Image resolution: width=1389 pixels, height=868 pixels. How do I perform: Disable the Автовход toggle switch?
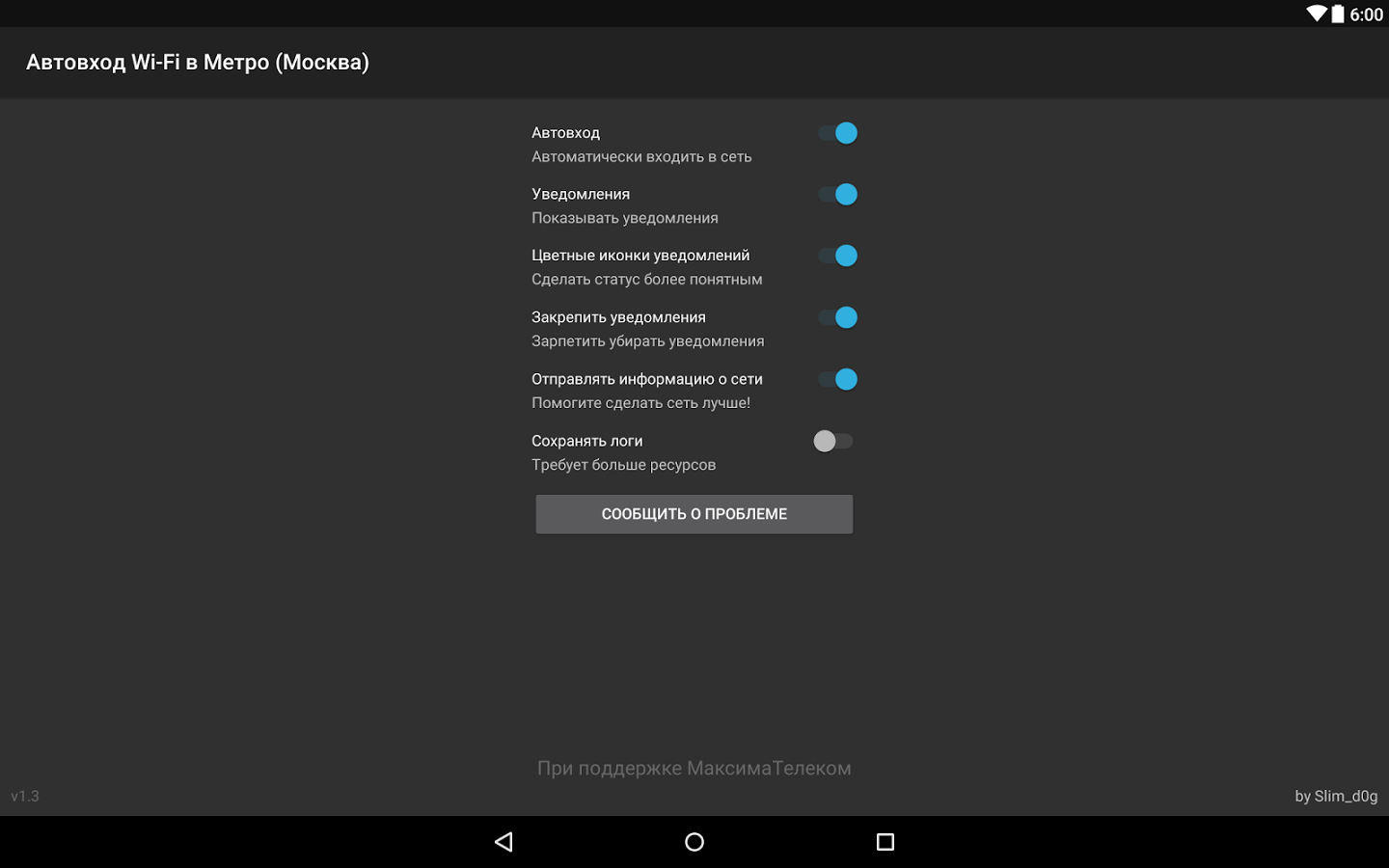837,133
